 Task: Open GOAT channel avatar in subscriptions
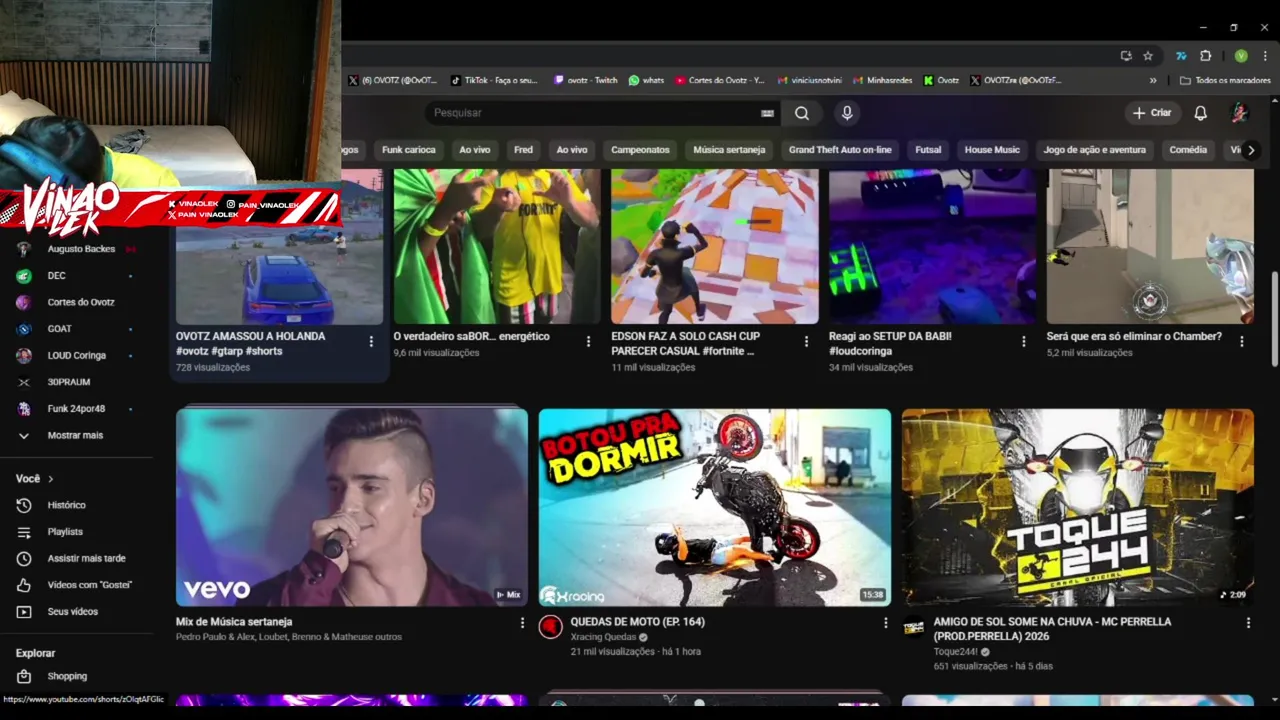pyautogui.click(x=24, y=329)
